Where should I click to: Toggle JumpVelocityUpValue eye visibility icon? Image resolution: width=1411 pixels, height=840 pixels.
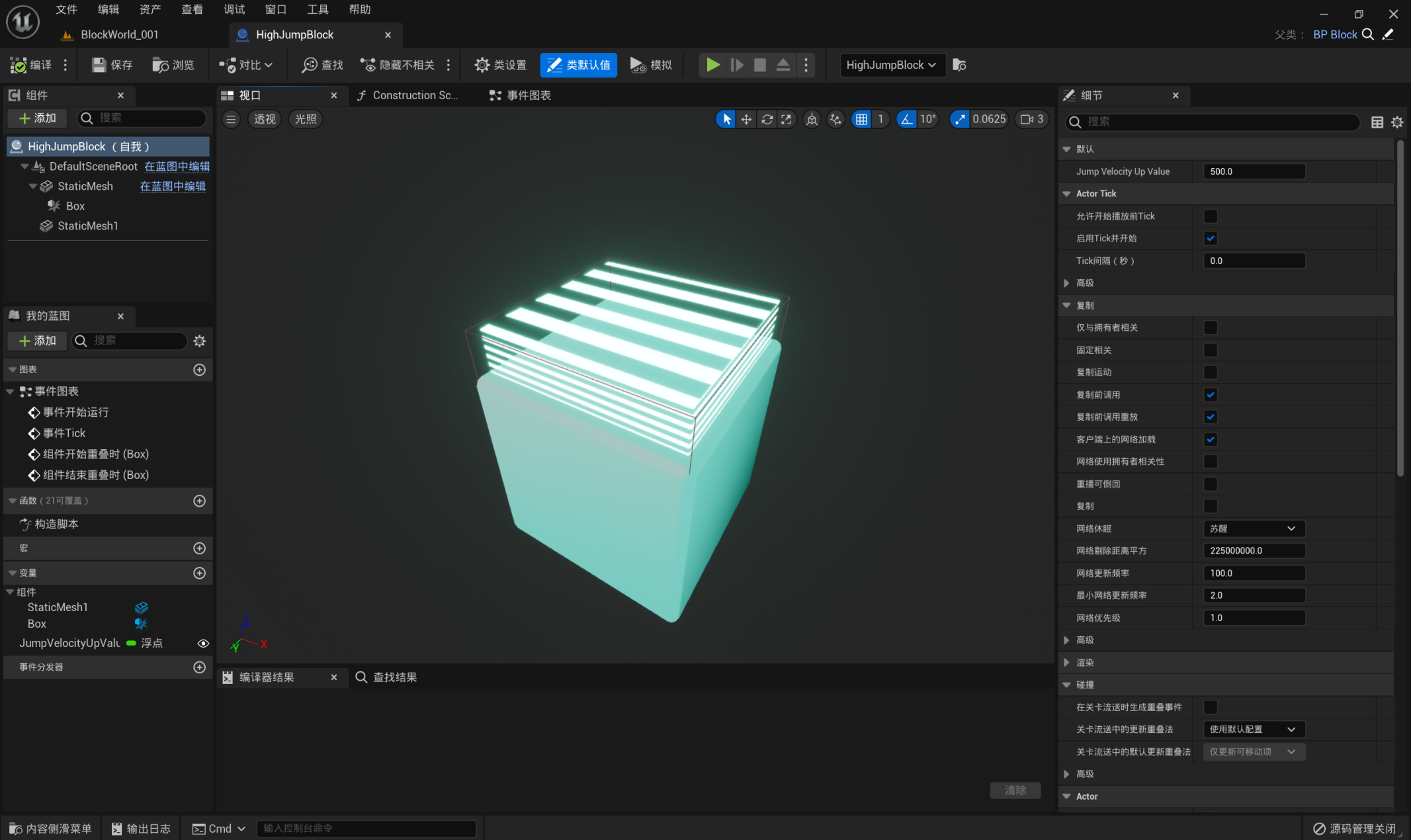pos(203,643)
